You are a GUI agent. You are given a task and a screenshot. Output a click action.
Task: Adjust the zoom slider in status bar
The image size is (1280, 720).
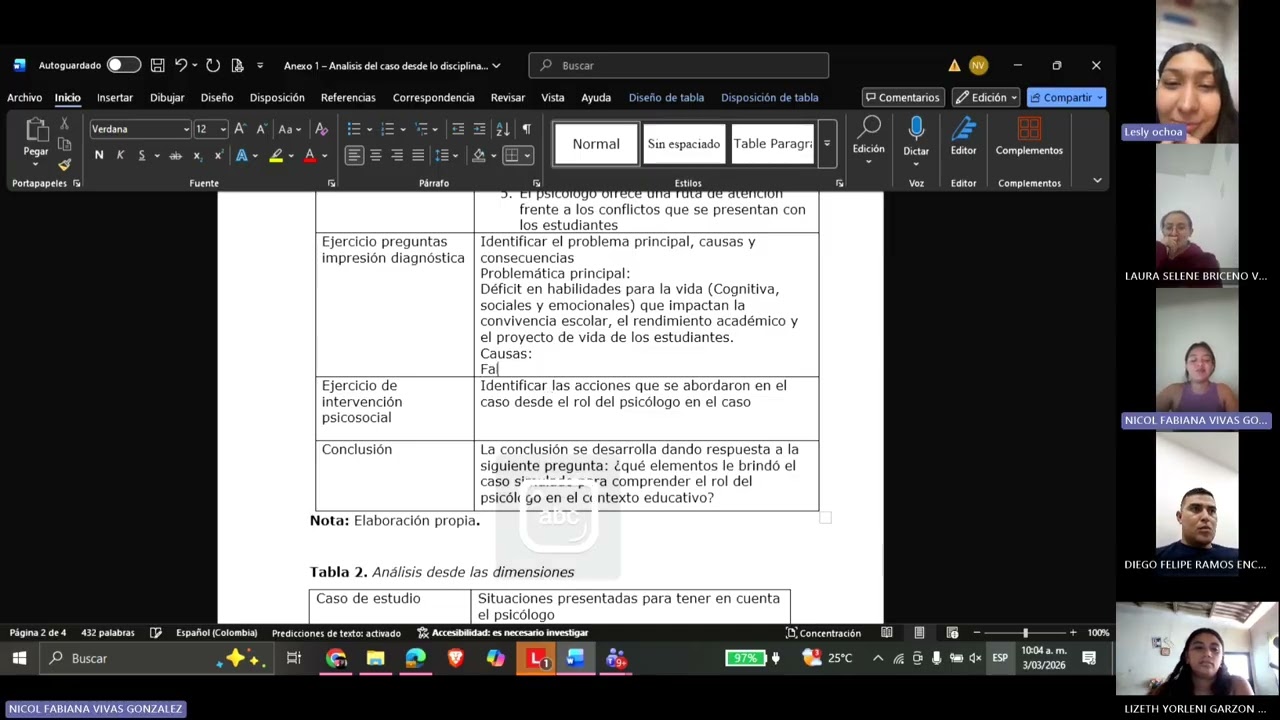1024,633
